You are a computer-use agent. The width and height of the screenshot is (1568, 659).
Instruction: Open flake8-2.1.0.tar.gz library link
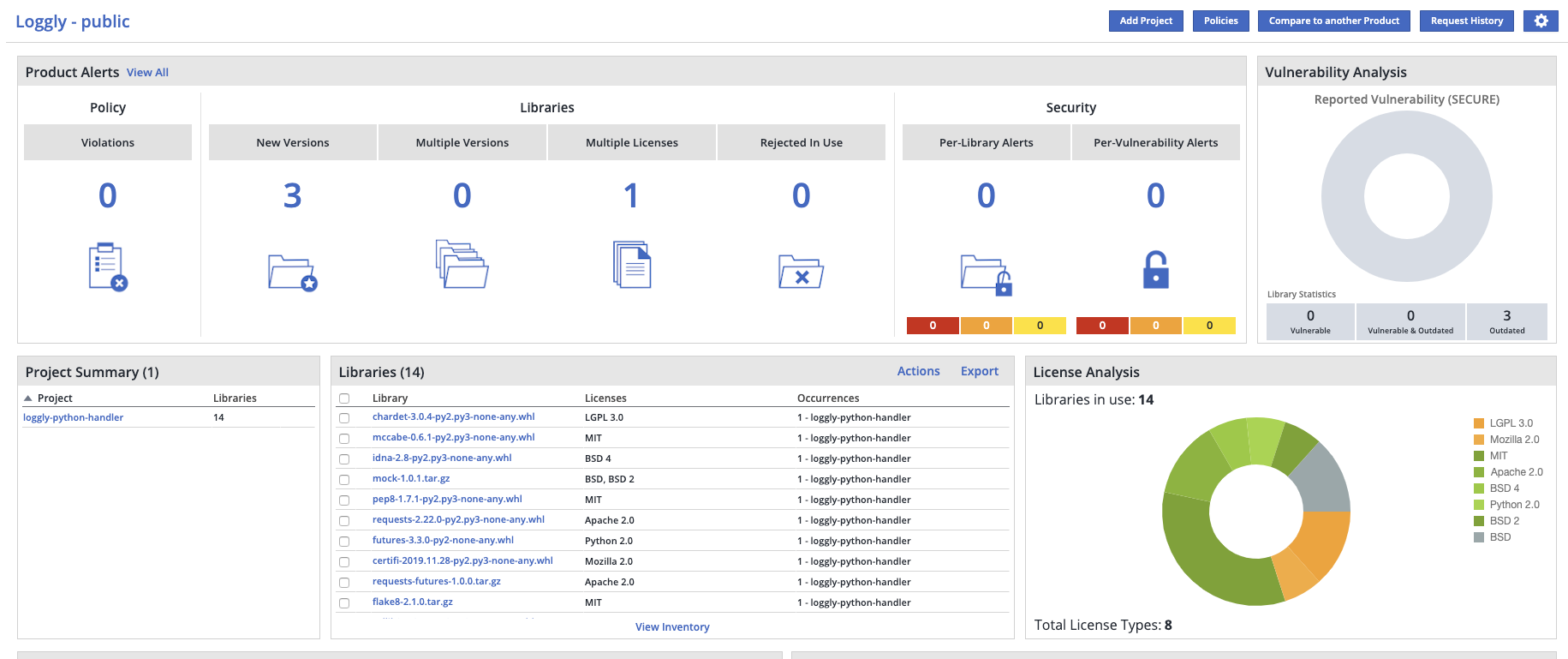point(413,602)
